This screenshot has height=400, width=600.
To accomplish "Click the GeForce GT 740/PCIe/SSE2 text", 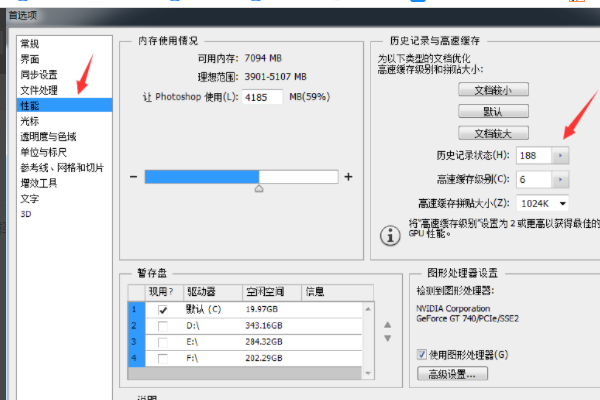I will point(467,318).
